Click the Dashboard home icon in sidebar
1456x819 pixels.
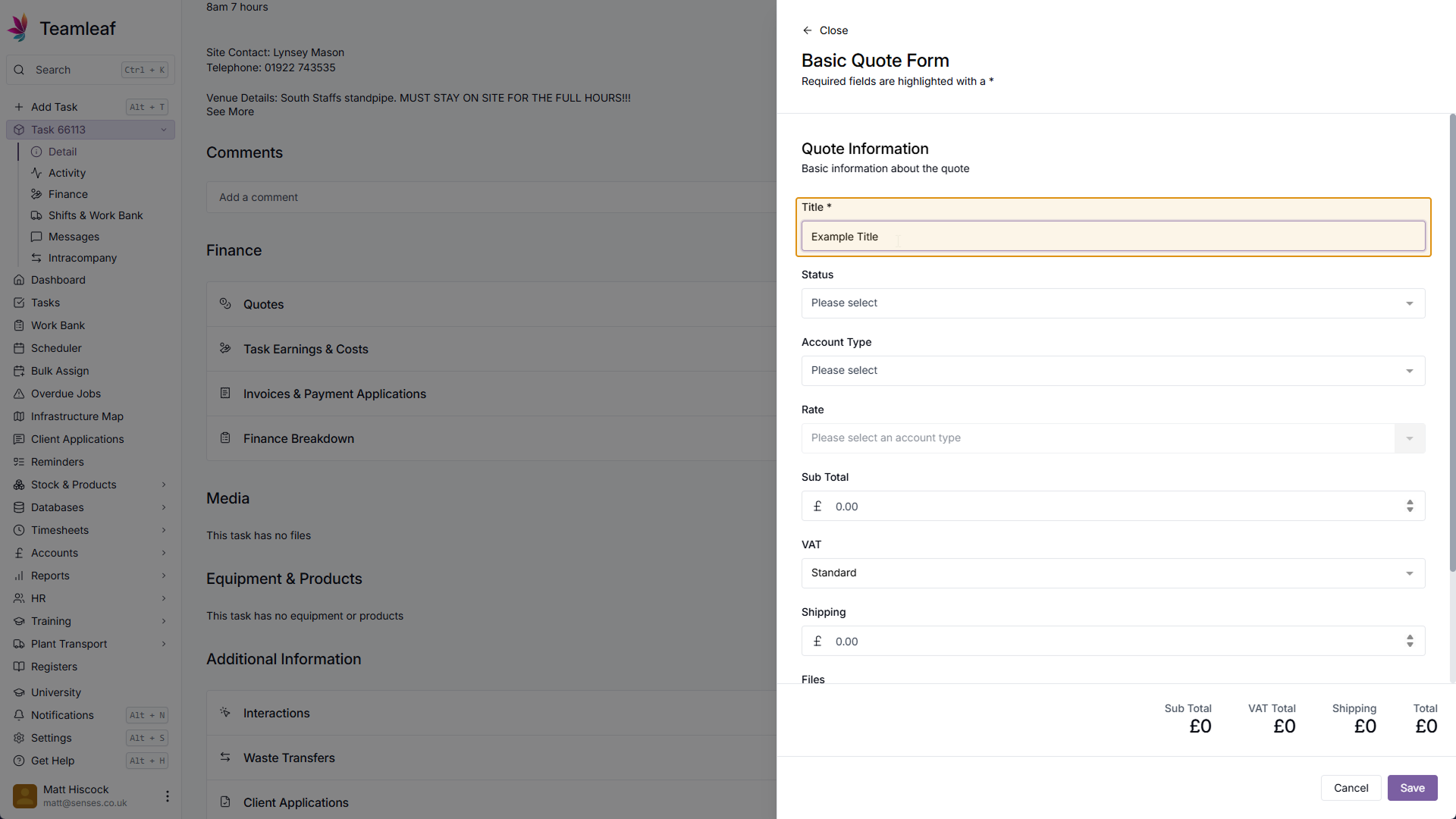19,280
